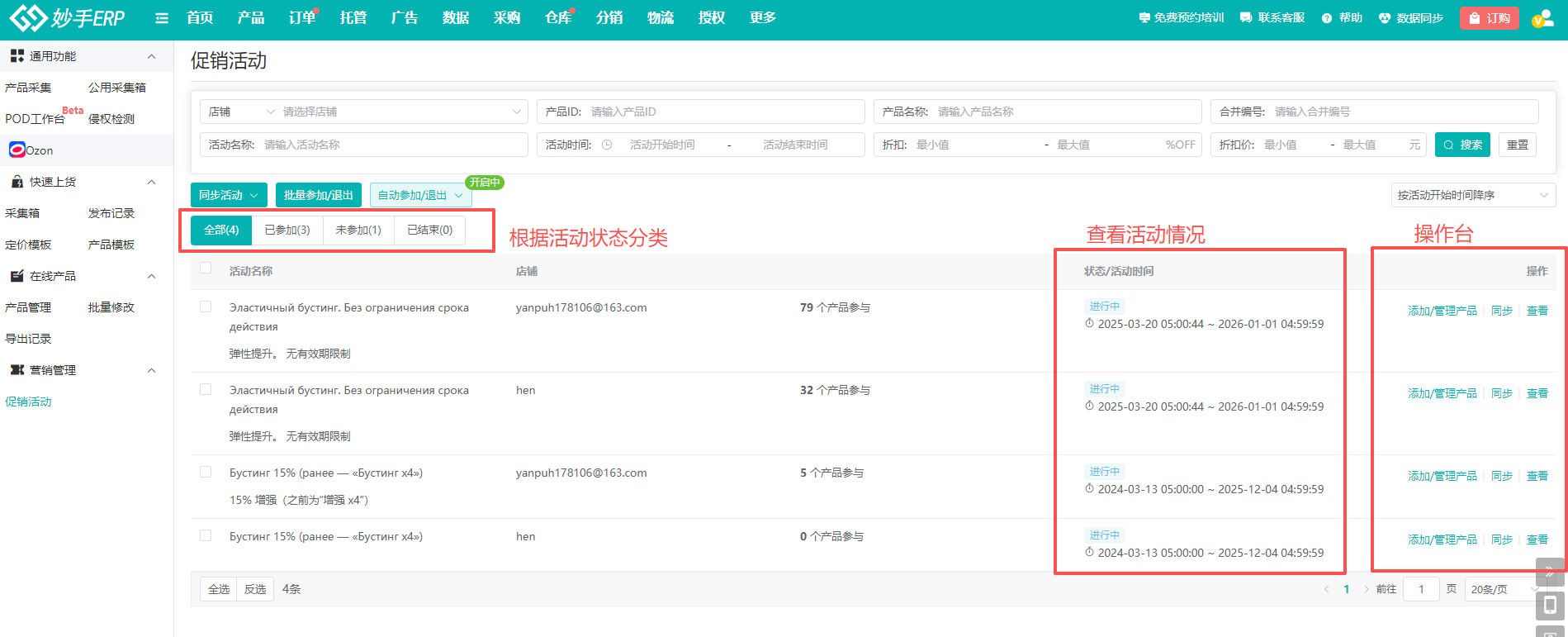
Task: Open the 同步活动 dropdown
Action: pos(229,195)
